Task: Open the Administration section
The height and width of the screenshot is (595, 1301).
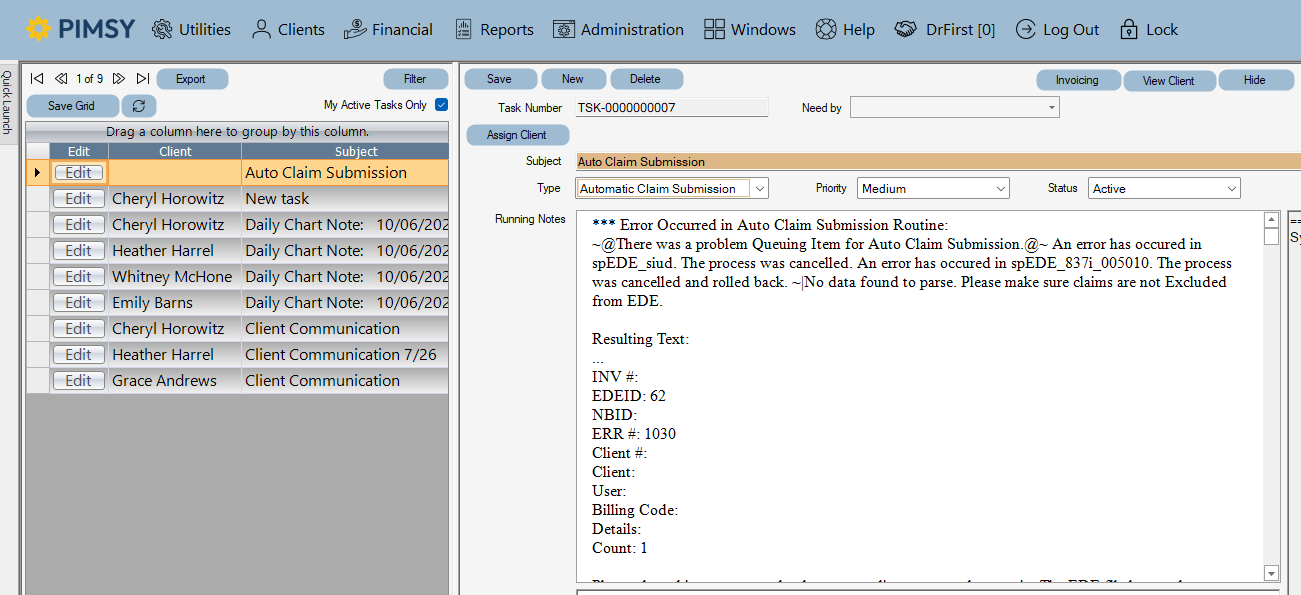Action: (x=618, y=29)
